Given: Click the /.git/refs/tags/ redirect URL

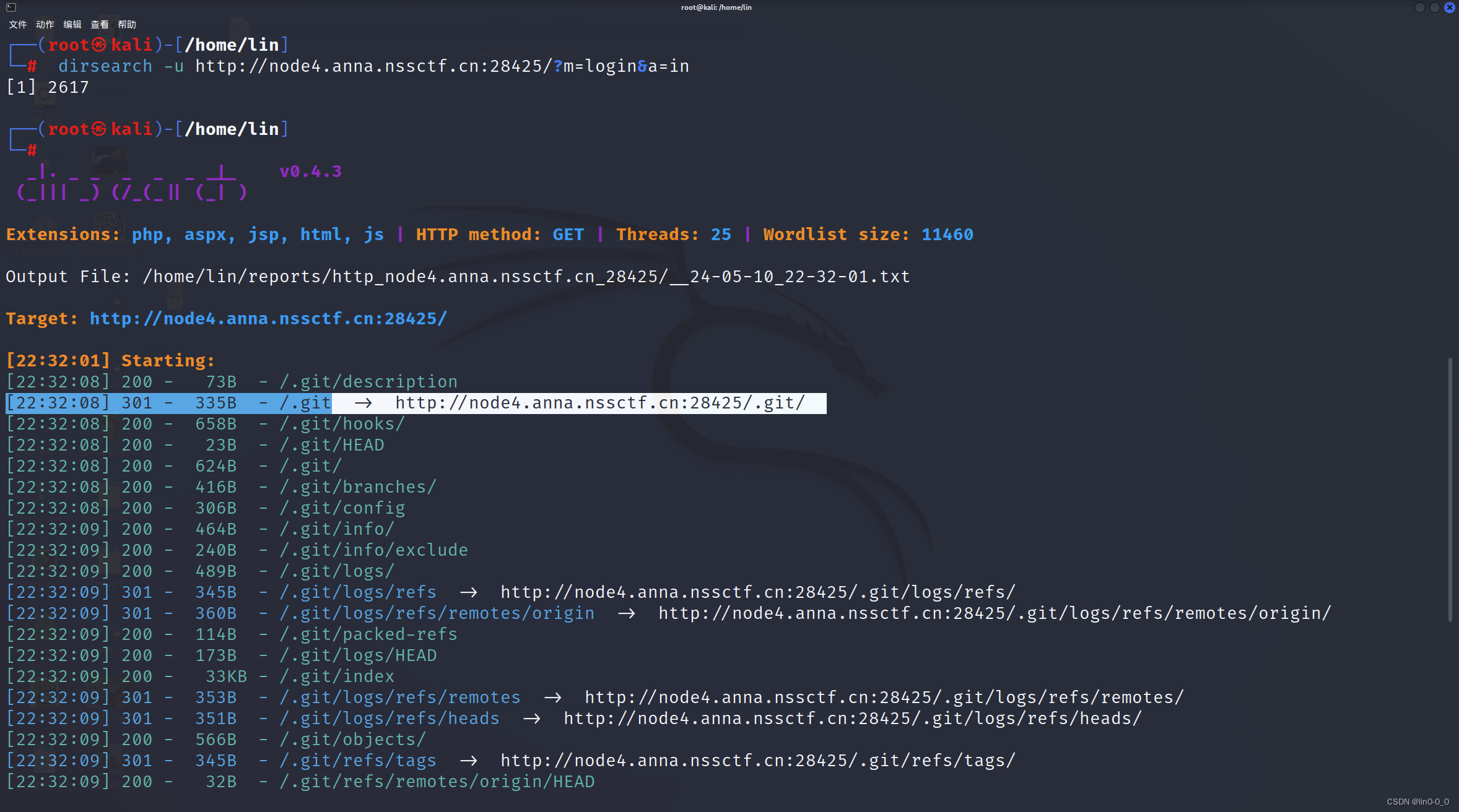Looking at the screenshot, I should [757, 761].
